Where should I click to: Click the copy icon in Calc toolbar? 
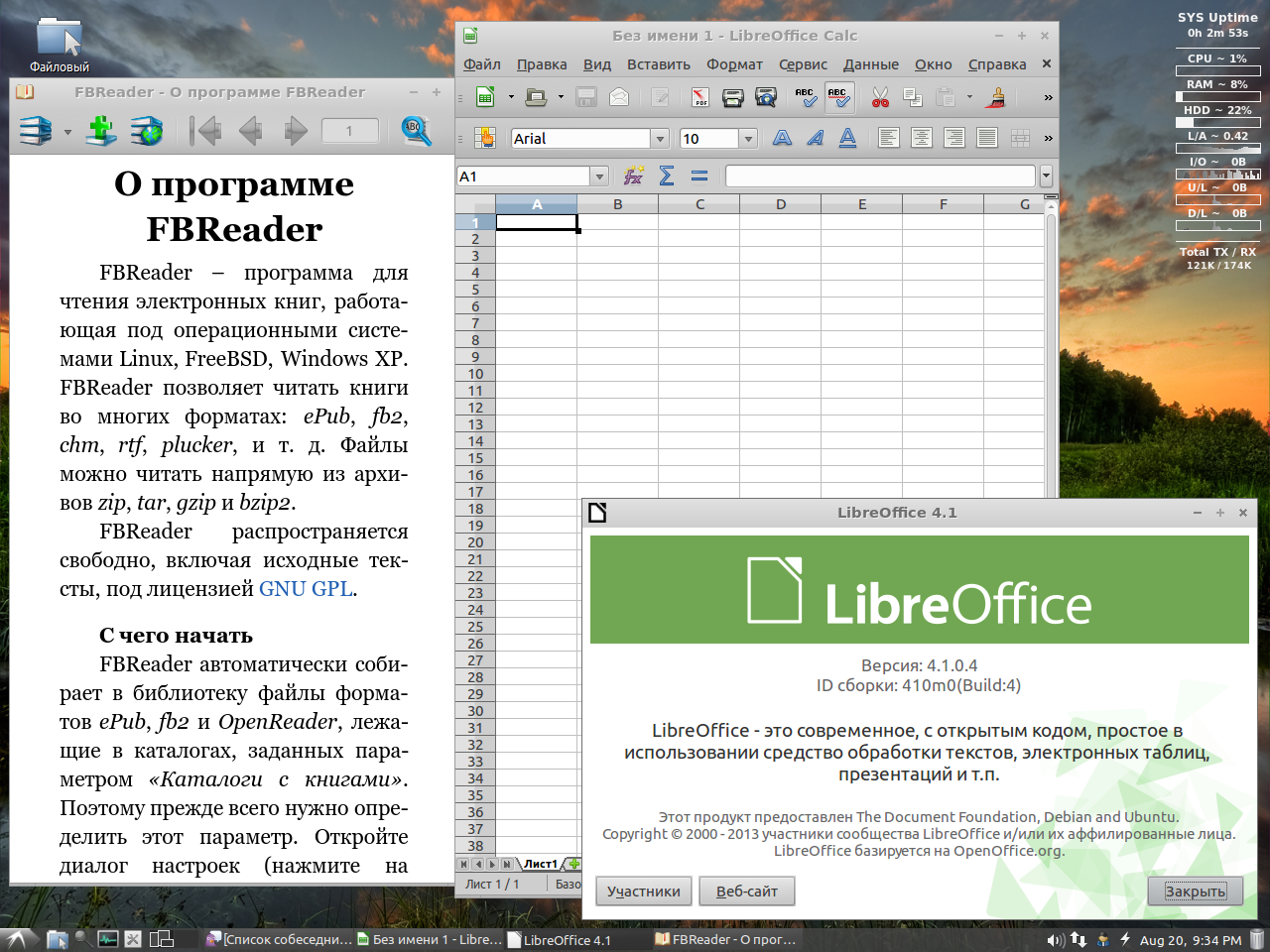tap(913, 97)
